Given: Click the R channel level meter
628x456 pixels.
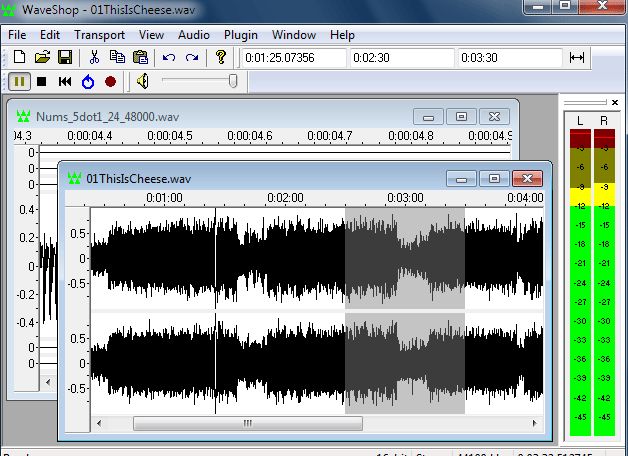Looking at the screenshot, I should [604, 282].
